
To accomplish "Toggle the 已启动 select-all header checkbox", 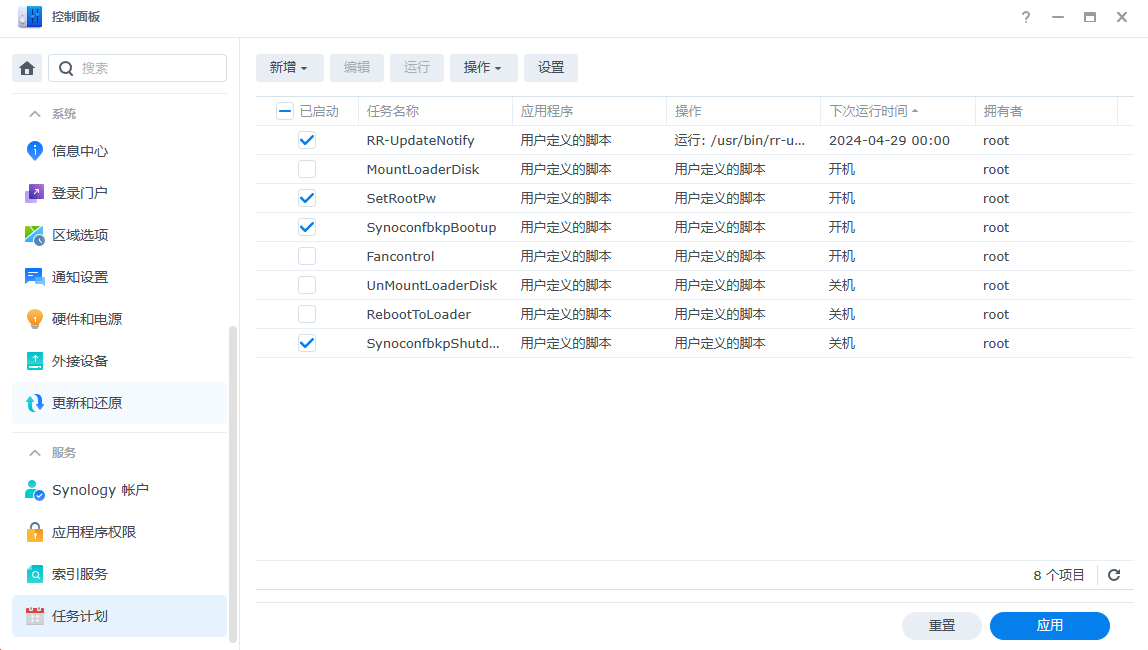I will click(x=285, y=111).
